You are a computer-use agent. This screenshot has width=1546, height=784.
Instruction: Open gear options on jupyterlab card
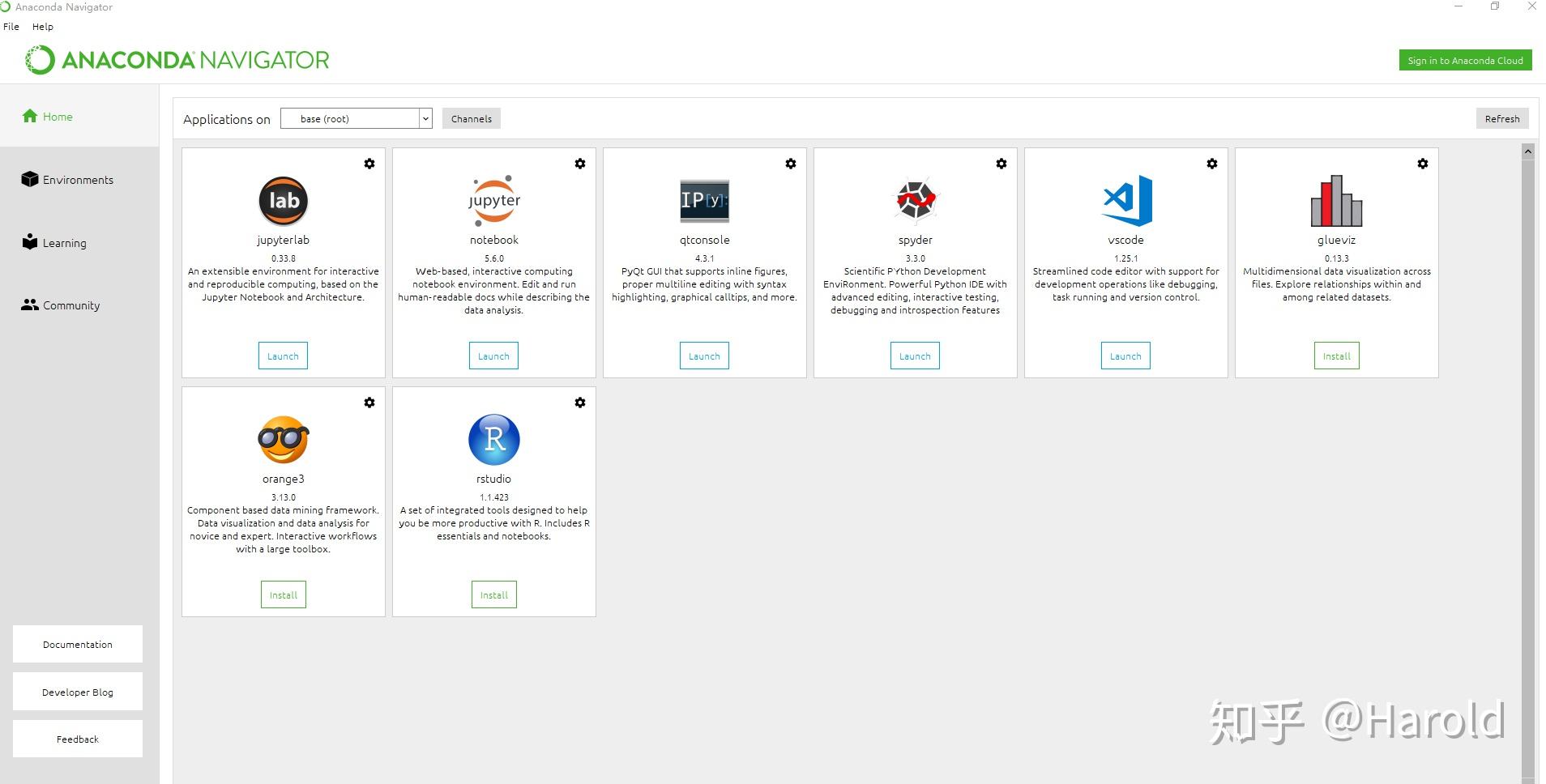pyautogui.click(x=369, y=164)
